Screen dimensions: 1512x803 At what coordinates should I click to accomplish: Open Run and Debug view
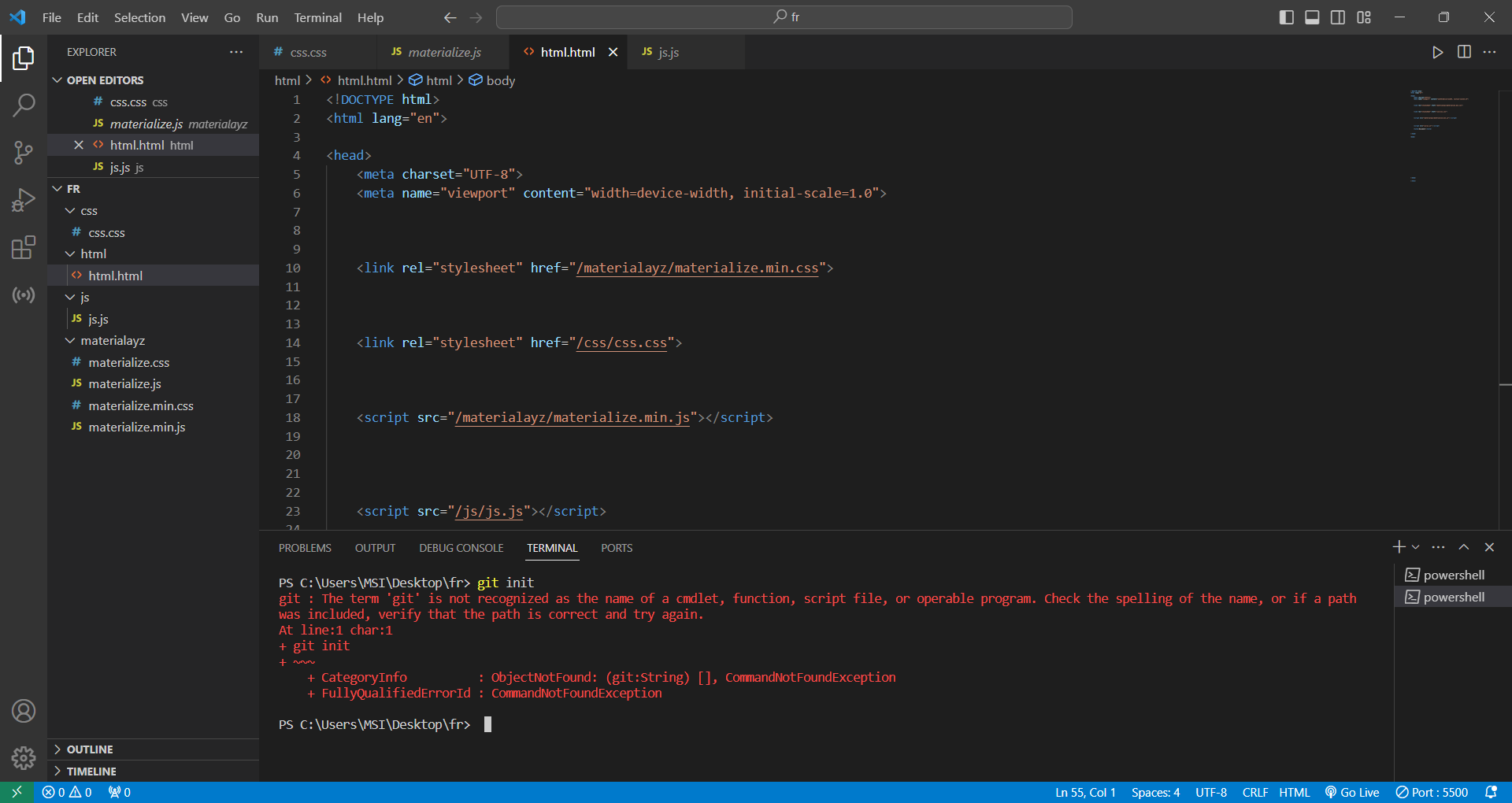pos(24,200)
